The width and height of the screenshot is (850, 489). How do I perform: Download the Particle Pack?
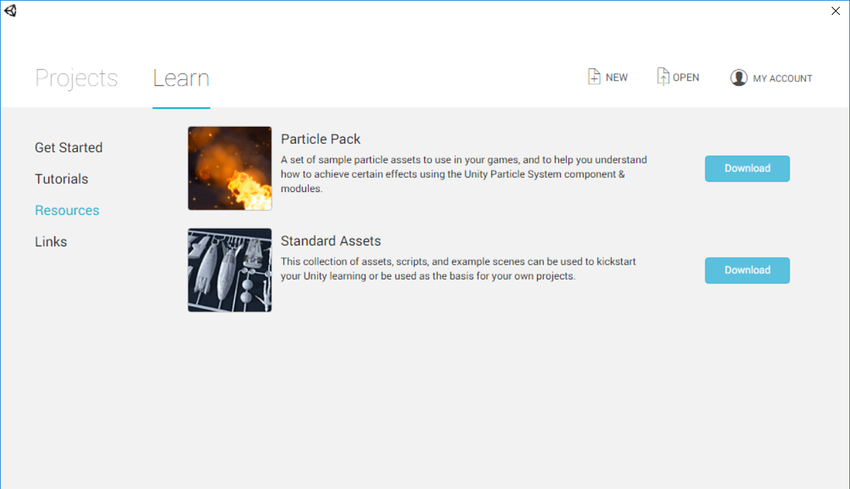click(747, 168)
